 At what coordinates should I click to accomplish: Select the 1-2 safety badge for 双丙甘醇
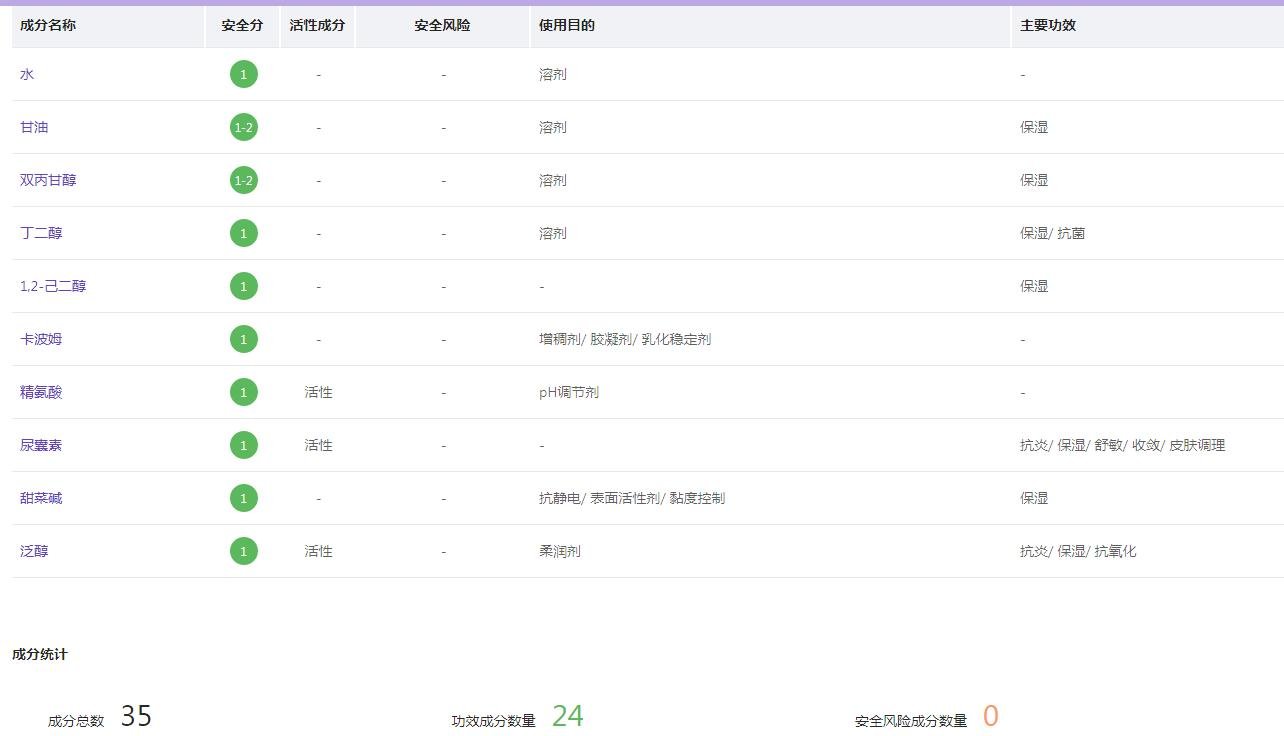[x=243, y=180]
